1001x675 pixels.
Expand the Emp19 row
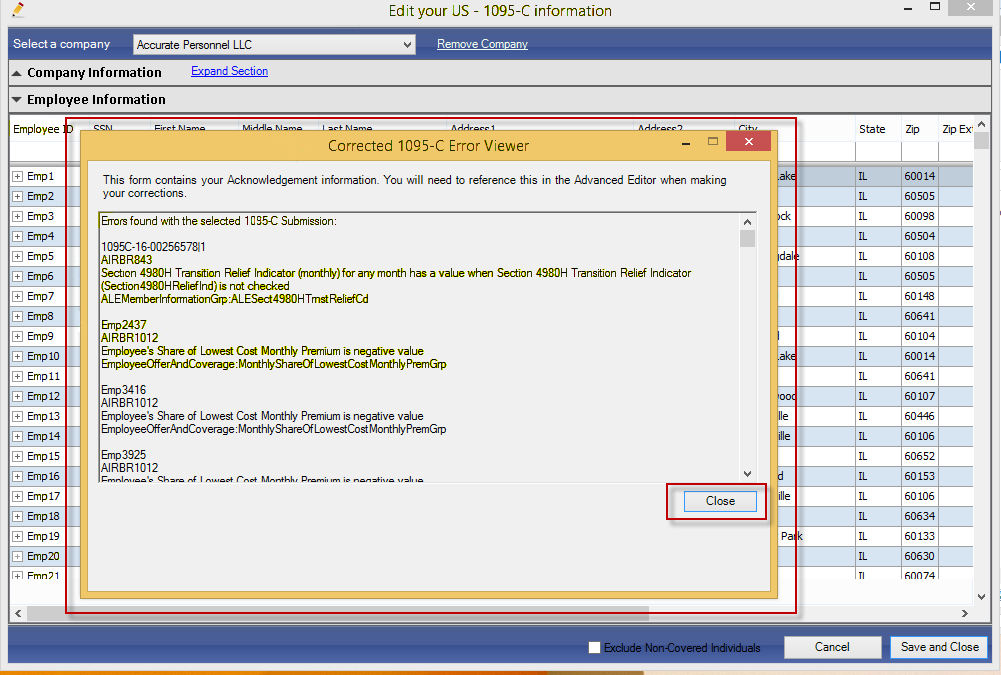click(18, 536)
